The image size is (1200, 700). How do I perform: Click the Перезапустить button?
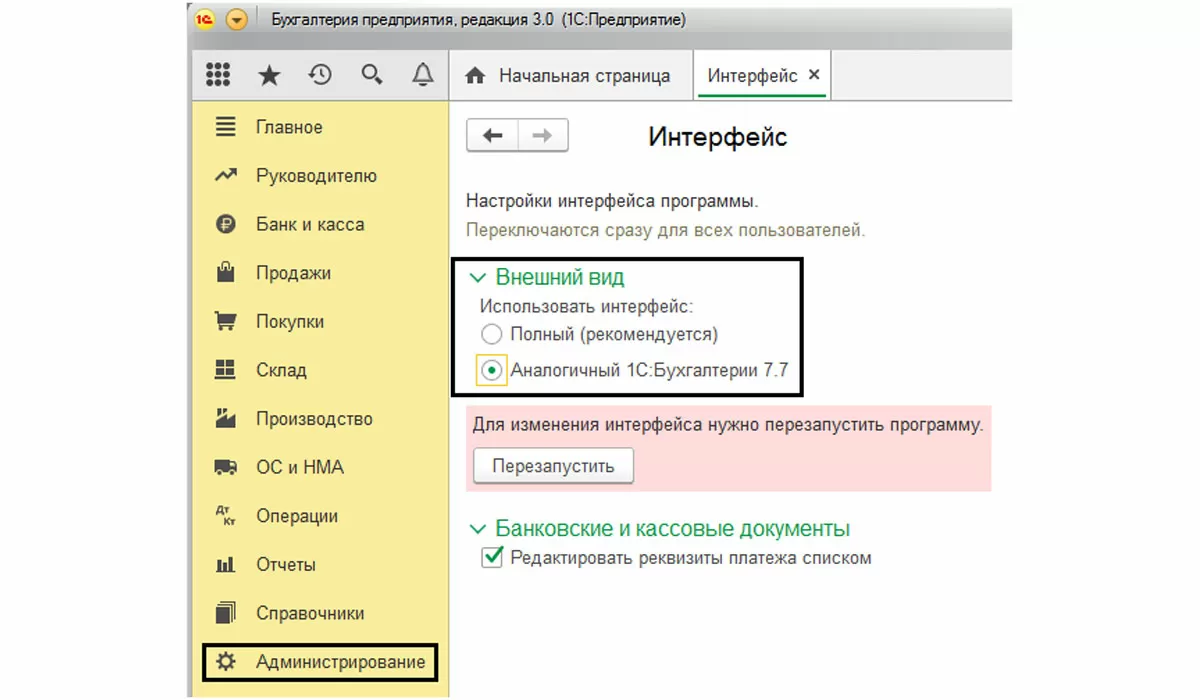pos(553,466)
